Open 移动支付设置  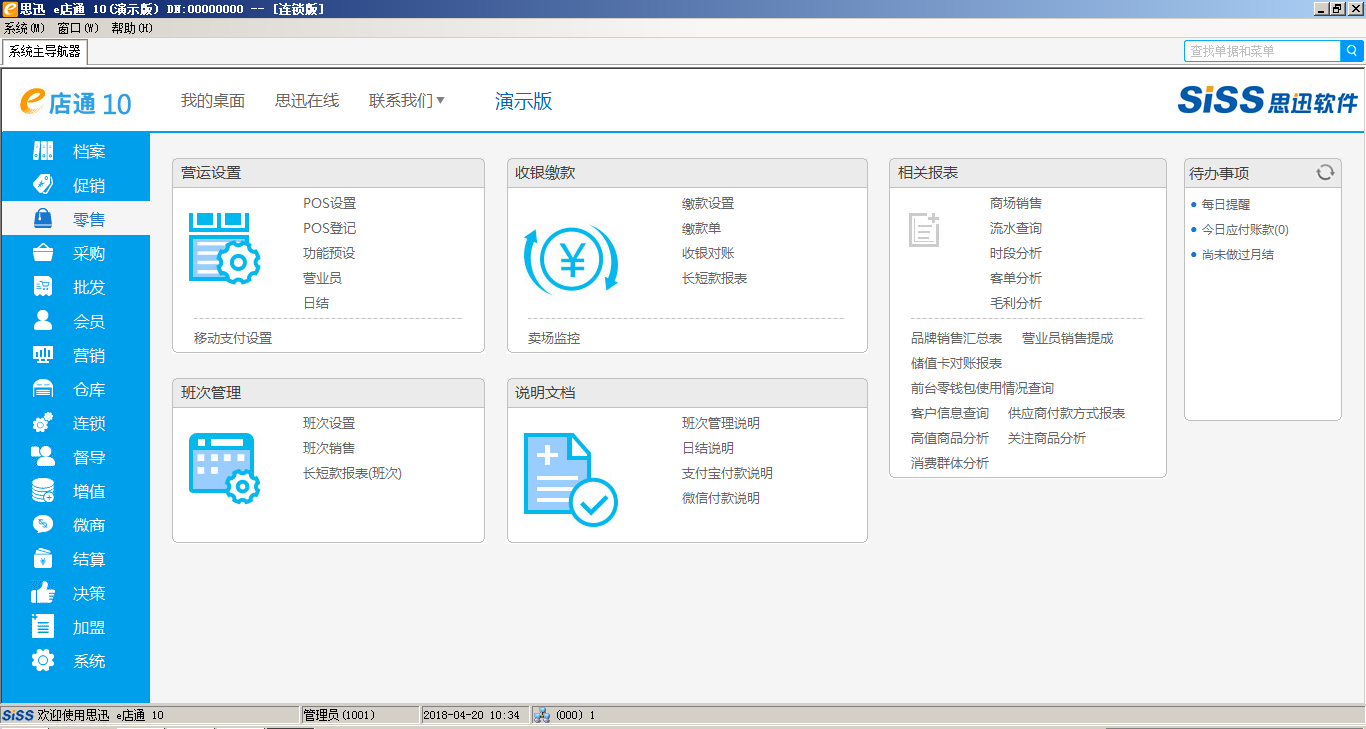click(x=233, y=338)
